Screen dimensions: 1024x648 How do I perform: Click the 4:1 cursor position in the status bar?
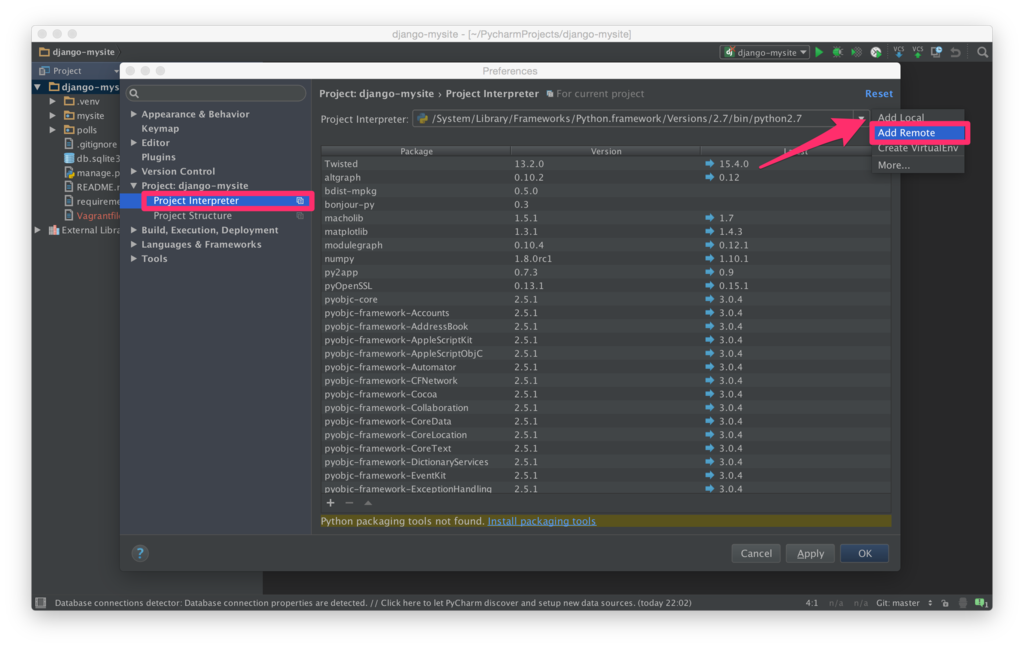[x=812, y=603]
